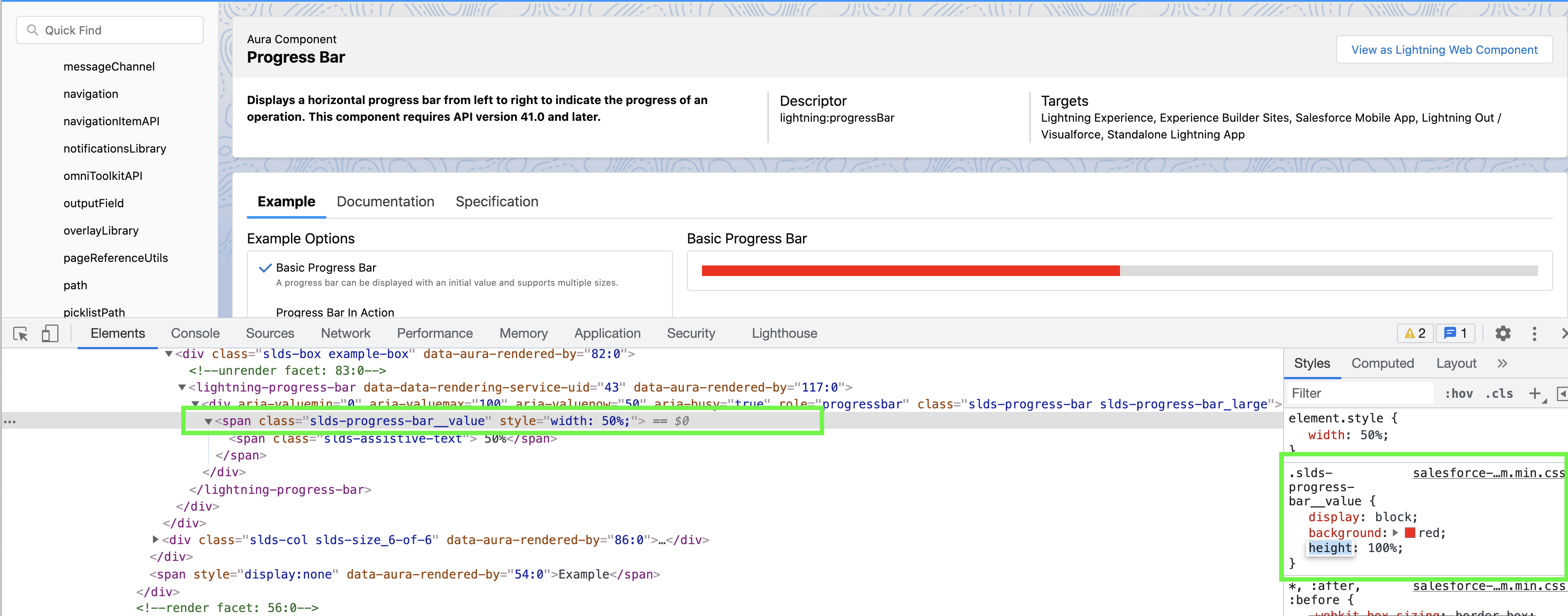Switch to the Documentation tab
Screen dimensions: 1568x616
tap(385, 202)
